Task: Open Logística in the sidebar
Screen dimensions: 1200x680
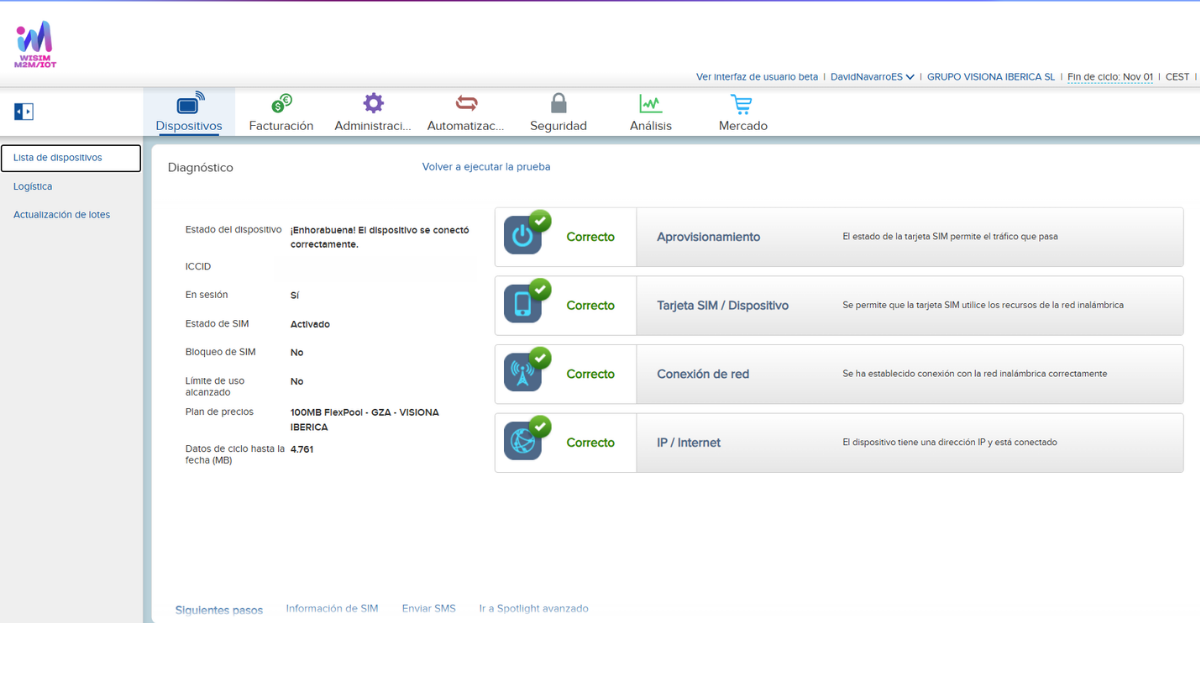Action: (x=33, y=186)
